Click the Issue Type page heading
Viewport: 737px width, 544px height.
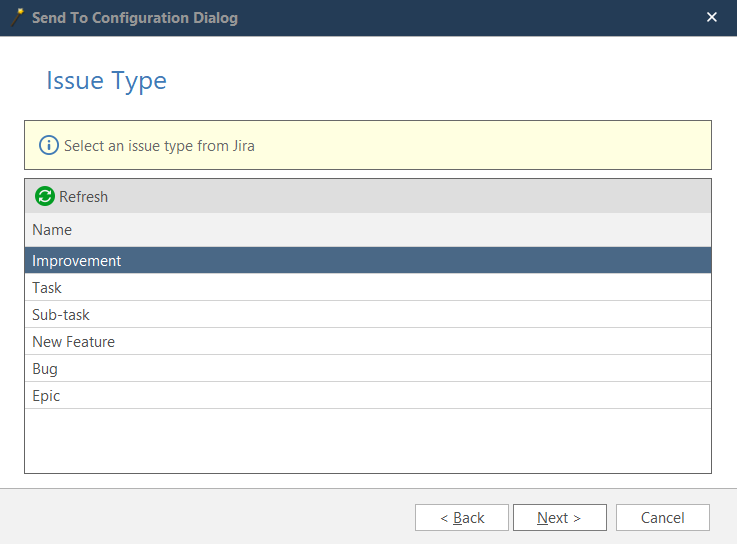click(106, 81)
